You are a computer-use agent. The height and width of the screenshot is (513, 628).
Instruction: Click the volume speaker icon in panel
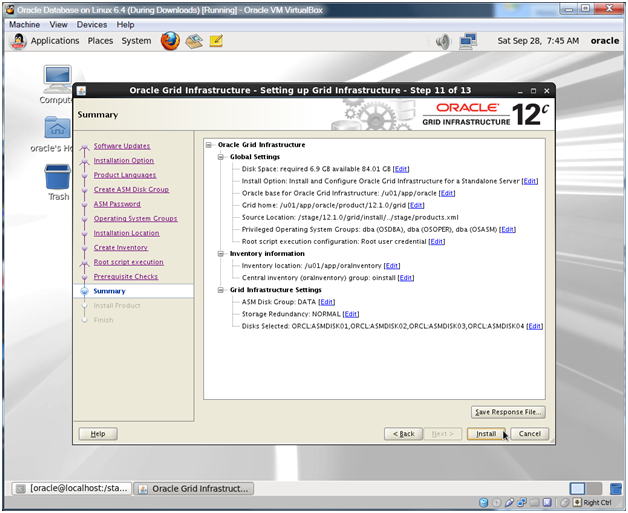coord(443,41)
